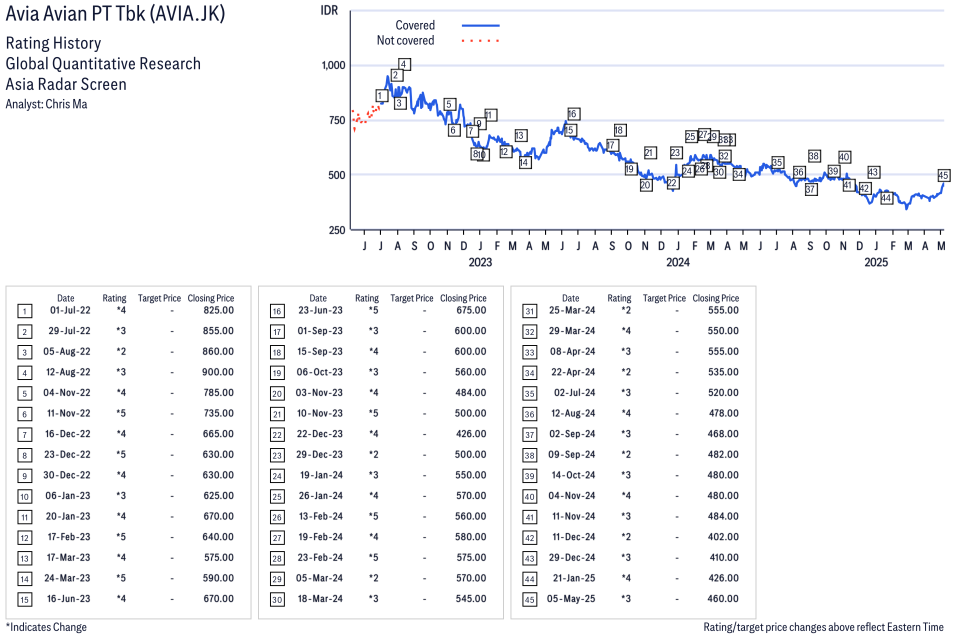Click the rating in the 10-Nov-23 row

(373, 414)
